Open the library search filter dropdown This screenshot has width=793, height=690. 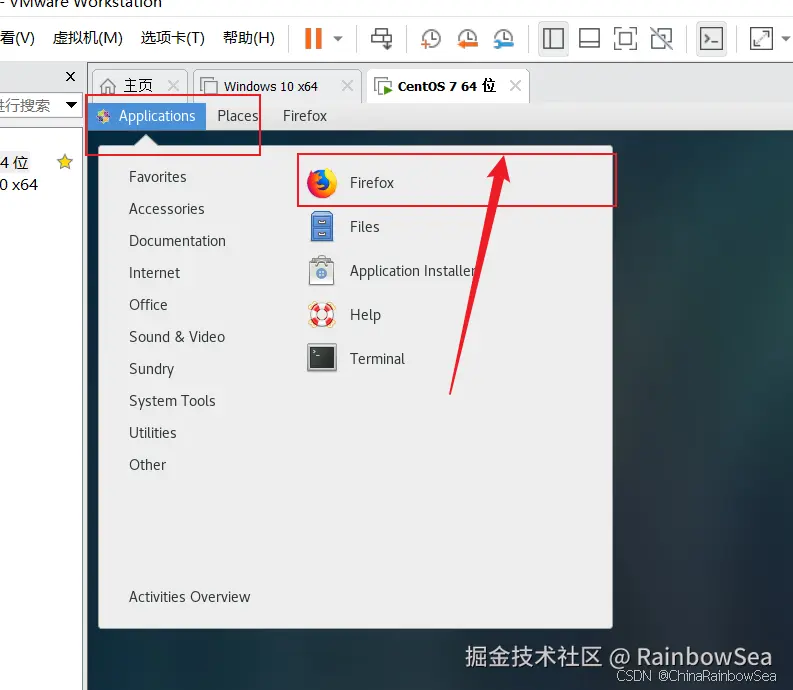(x=71, y=105)
